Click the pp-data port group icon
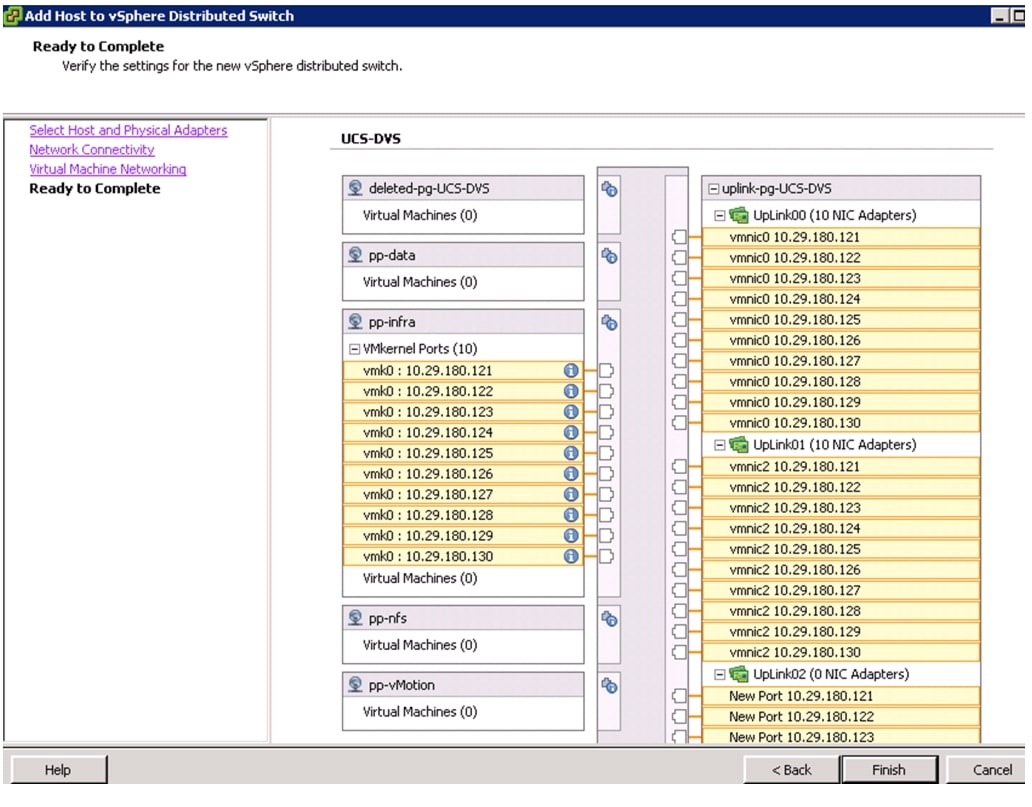 [x=355, y=255]
